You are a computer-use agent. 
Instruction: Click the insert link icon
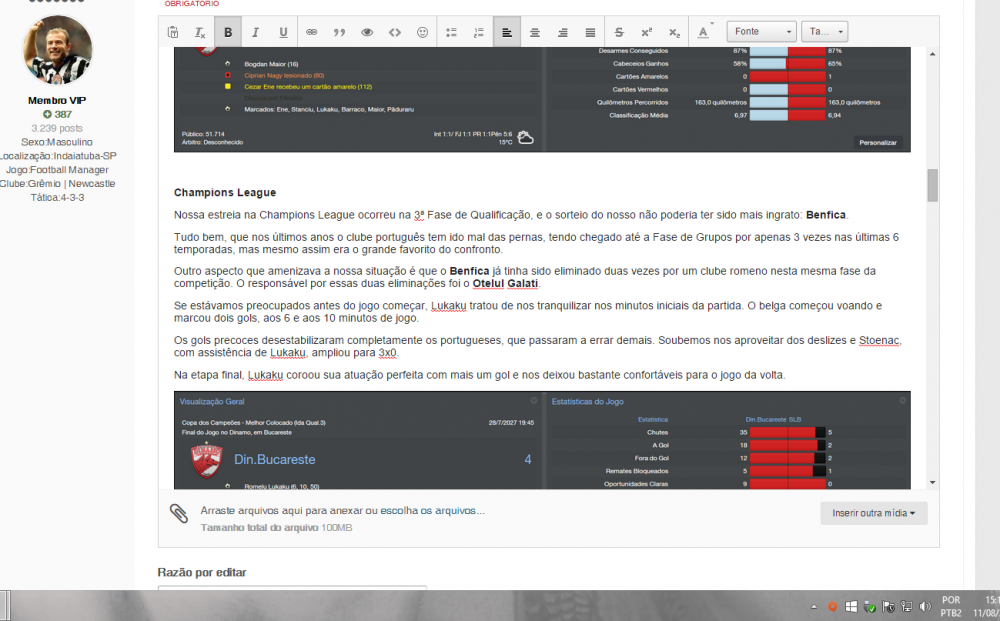[311, 32]
